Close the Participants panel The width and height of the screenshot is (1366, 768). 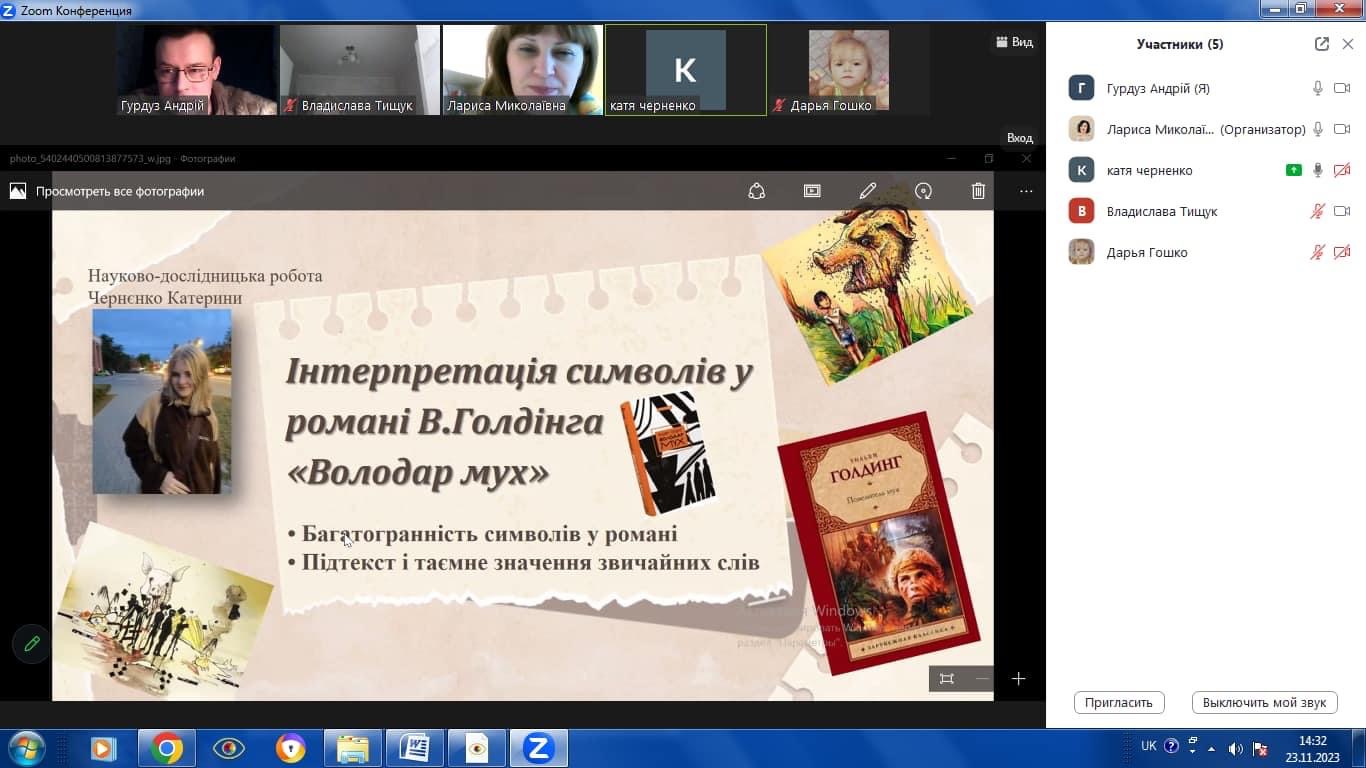1348,44
